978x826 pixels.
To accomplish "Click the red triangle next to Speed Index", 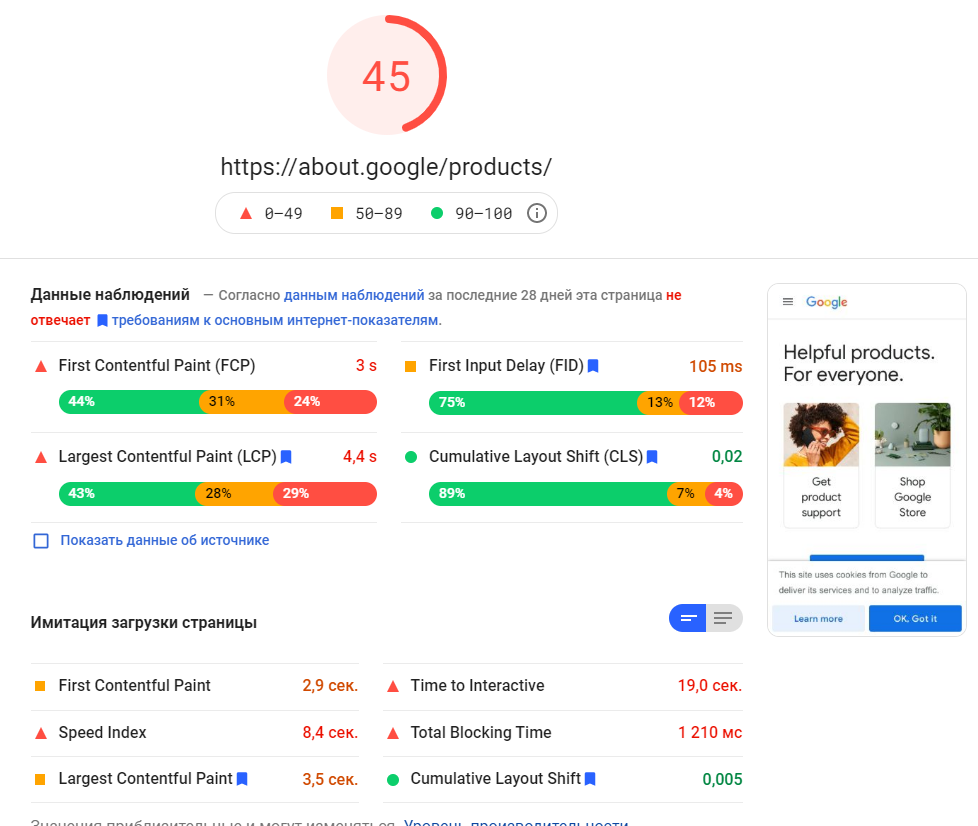I will (41, 733).
